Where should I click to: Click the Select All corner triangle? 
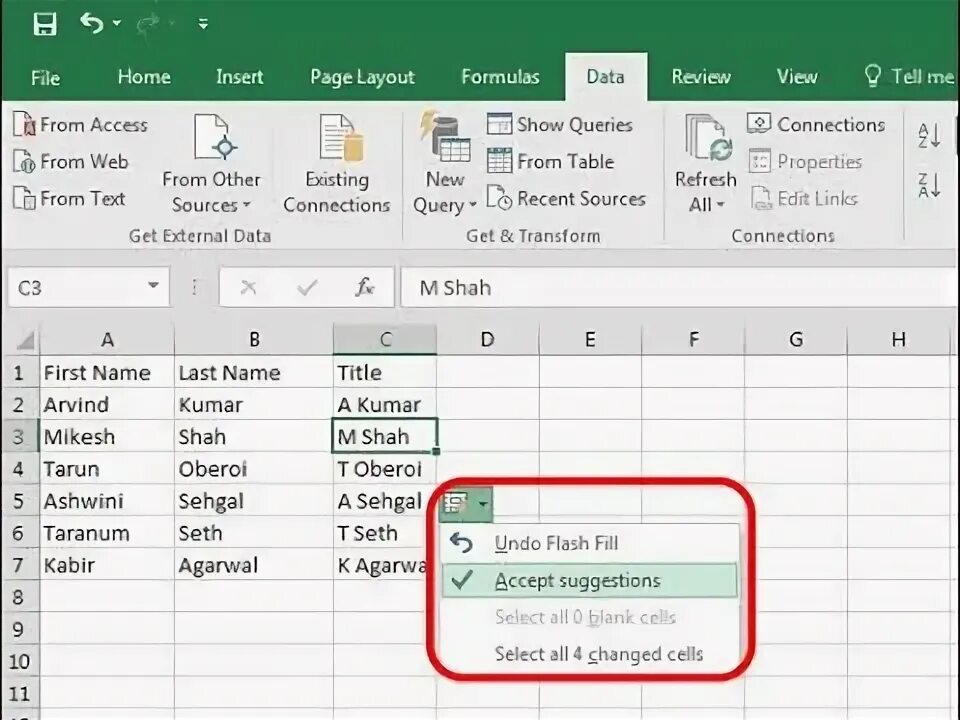click(x=24, y=340)
